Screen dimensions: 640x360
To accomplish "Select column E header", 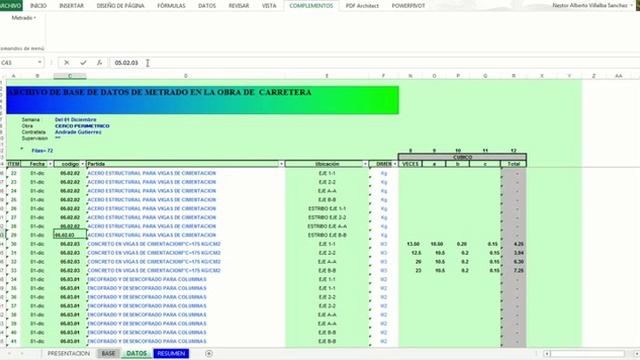I will point(327,76).
